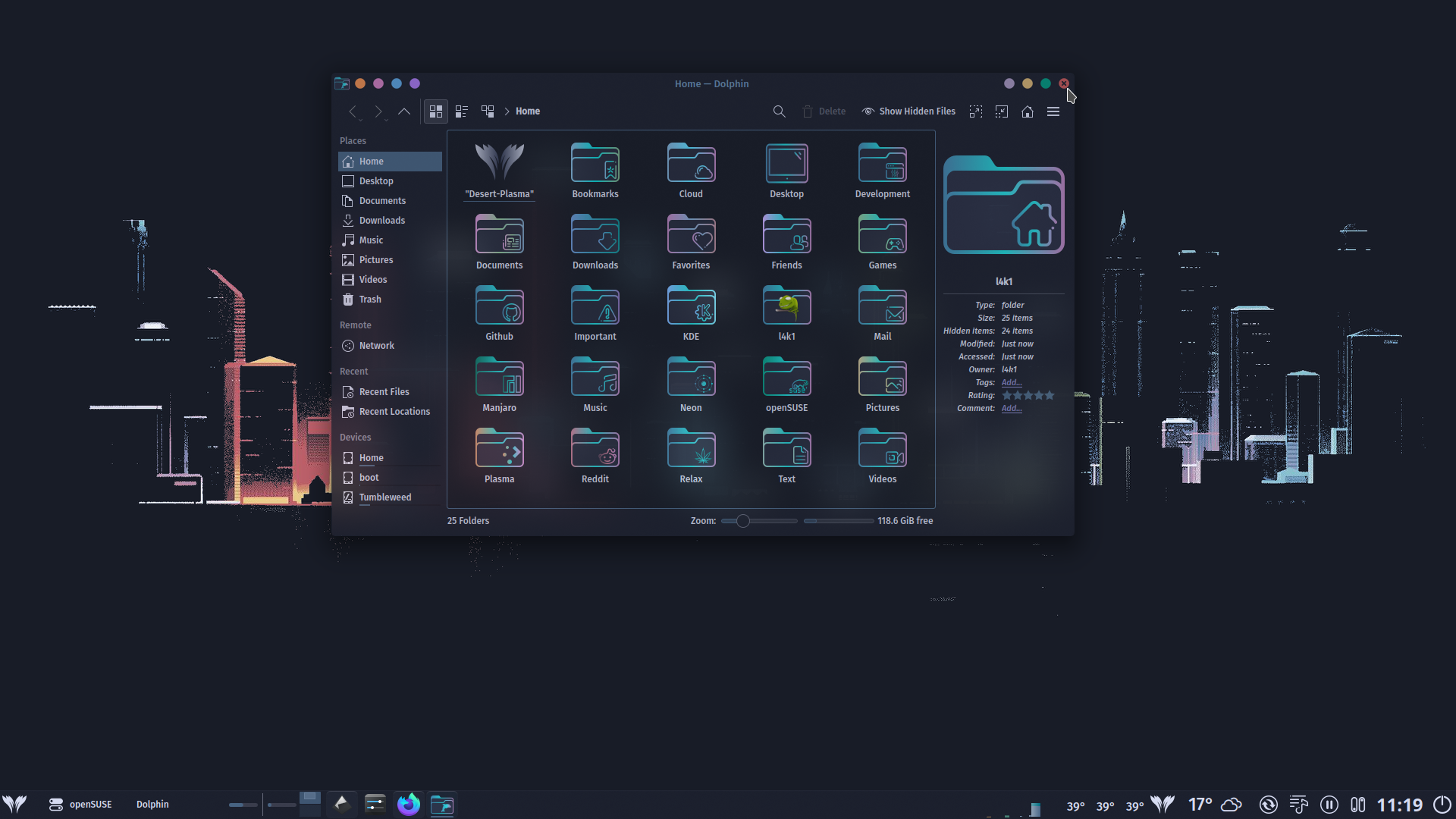Go forward in folder history
The width and height of the screenshot is (1456, 819).
click(x=378, y=111)
